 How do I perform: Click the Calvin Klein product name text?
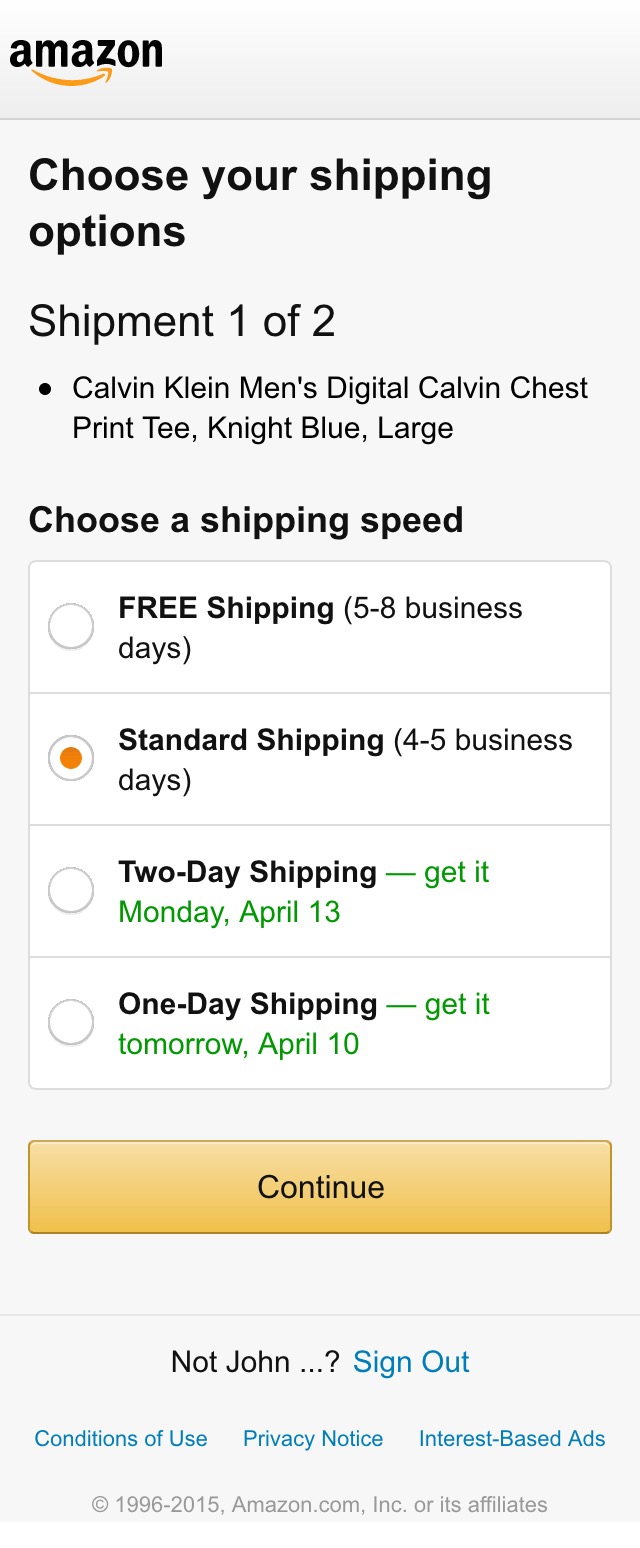(x=330, y=406)
